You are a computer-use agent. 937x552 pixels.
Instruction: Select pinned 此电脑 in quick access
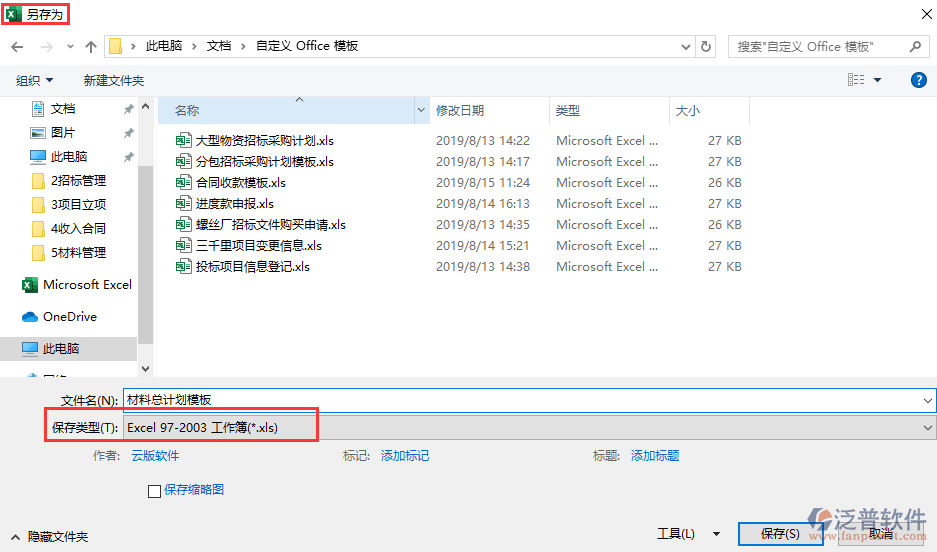tap(69, 157)
